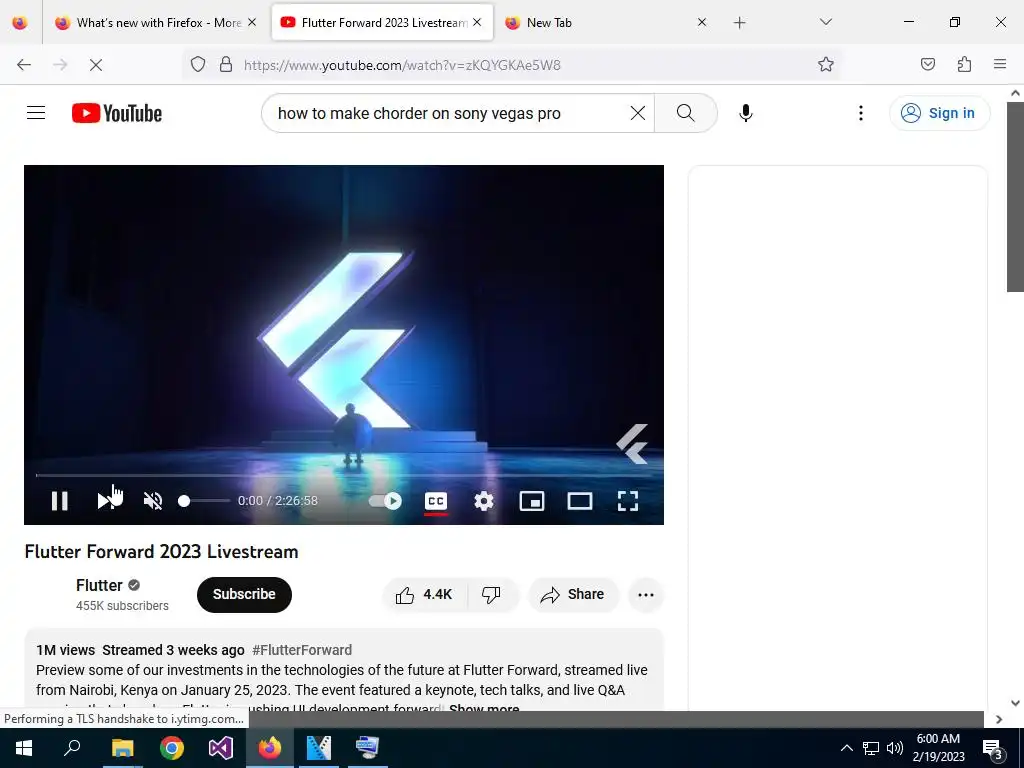Close the Flutter Forward tab

click(x=477, y=22)
